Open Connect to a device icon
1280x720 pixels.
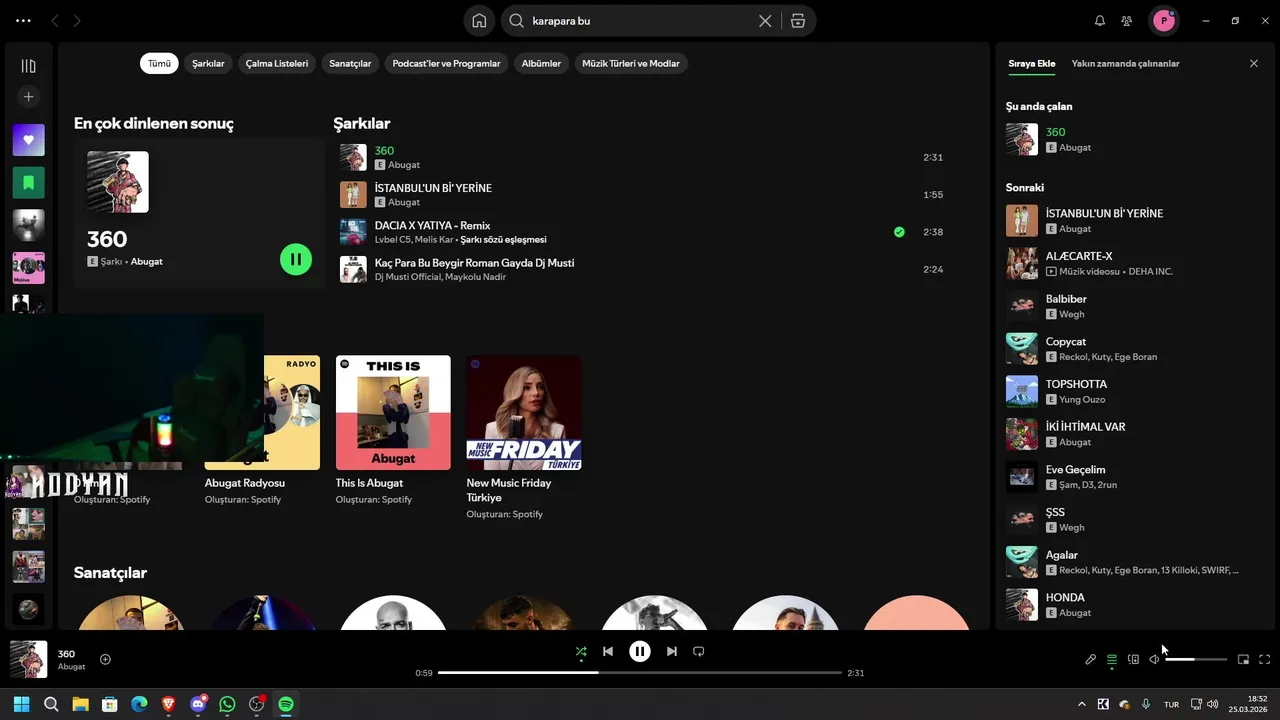[1133, 659]
